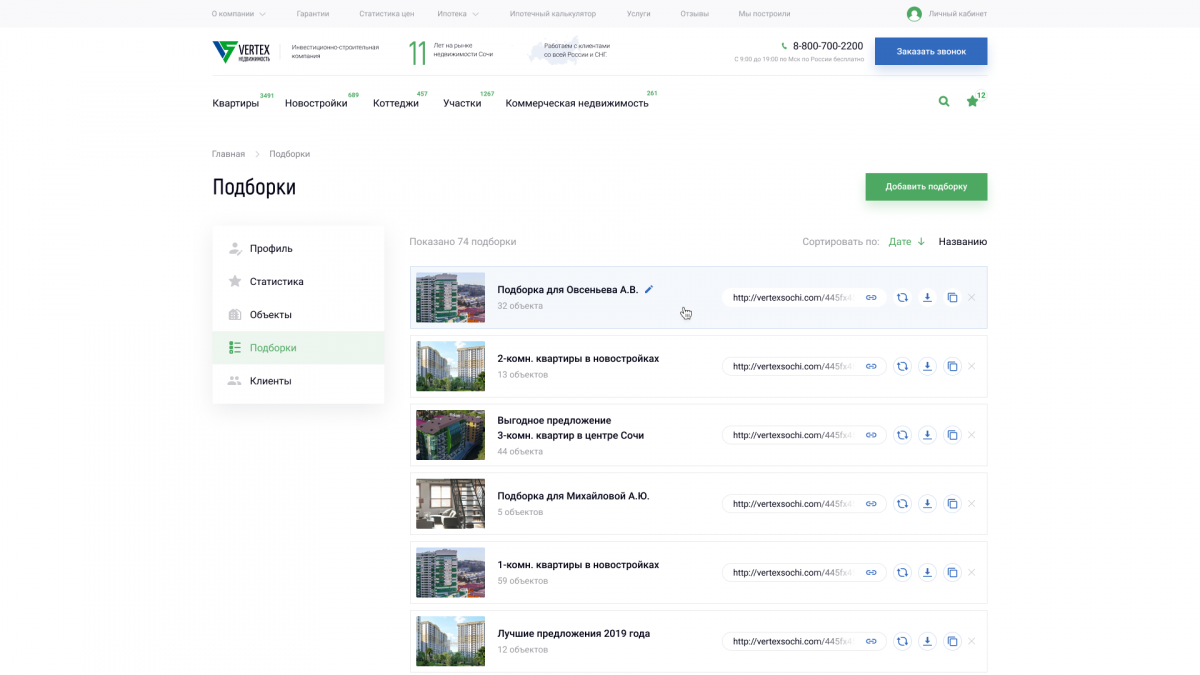Expand the О компании dropdown

point(238,14)
